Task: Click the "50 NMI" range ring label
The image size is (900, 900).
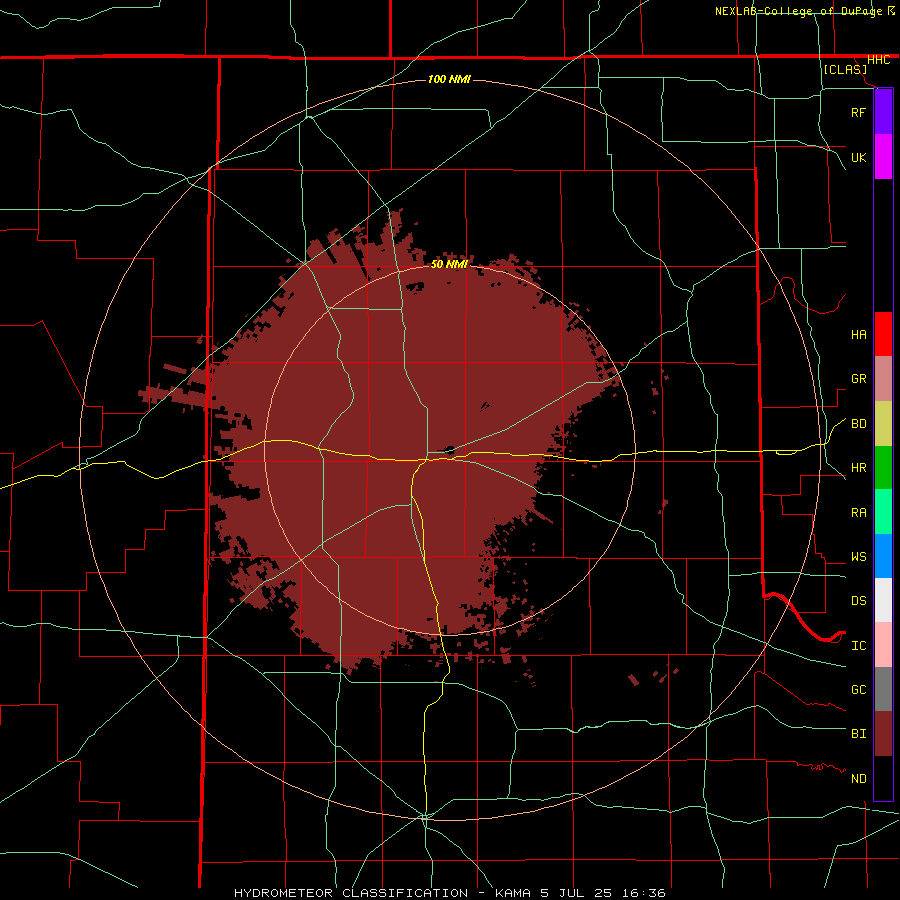Action: 449,264
